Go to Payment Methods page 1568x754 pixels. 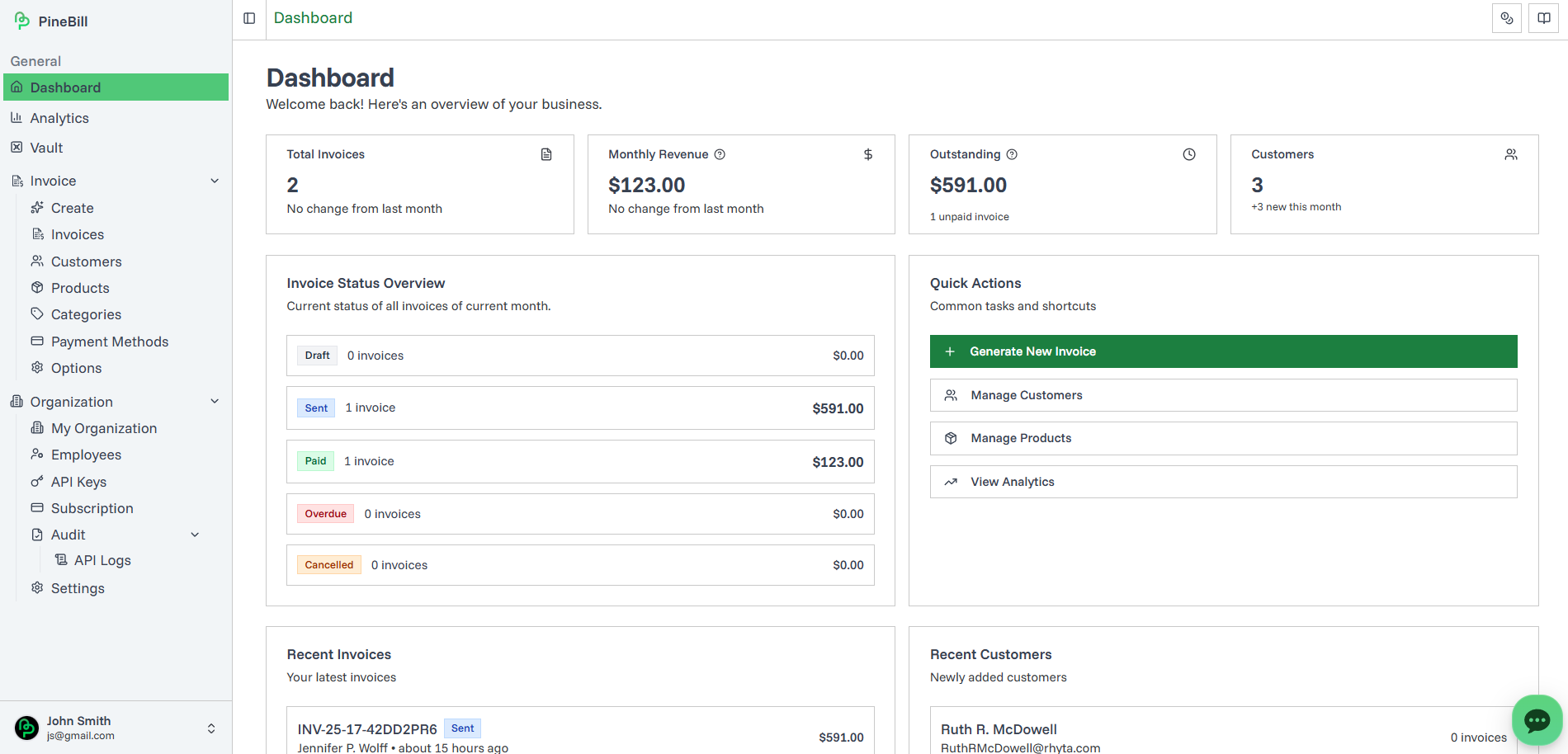tap(109, 342)
